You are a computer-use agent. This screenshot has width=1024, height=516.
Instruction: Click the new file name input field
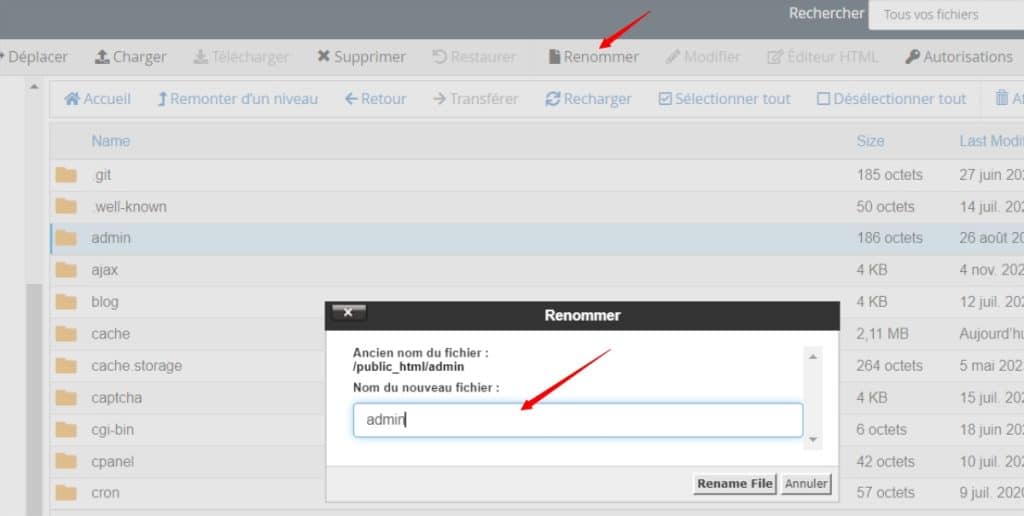tap(578, 420)
